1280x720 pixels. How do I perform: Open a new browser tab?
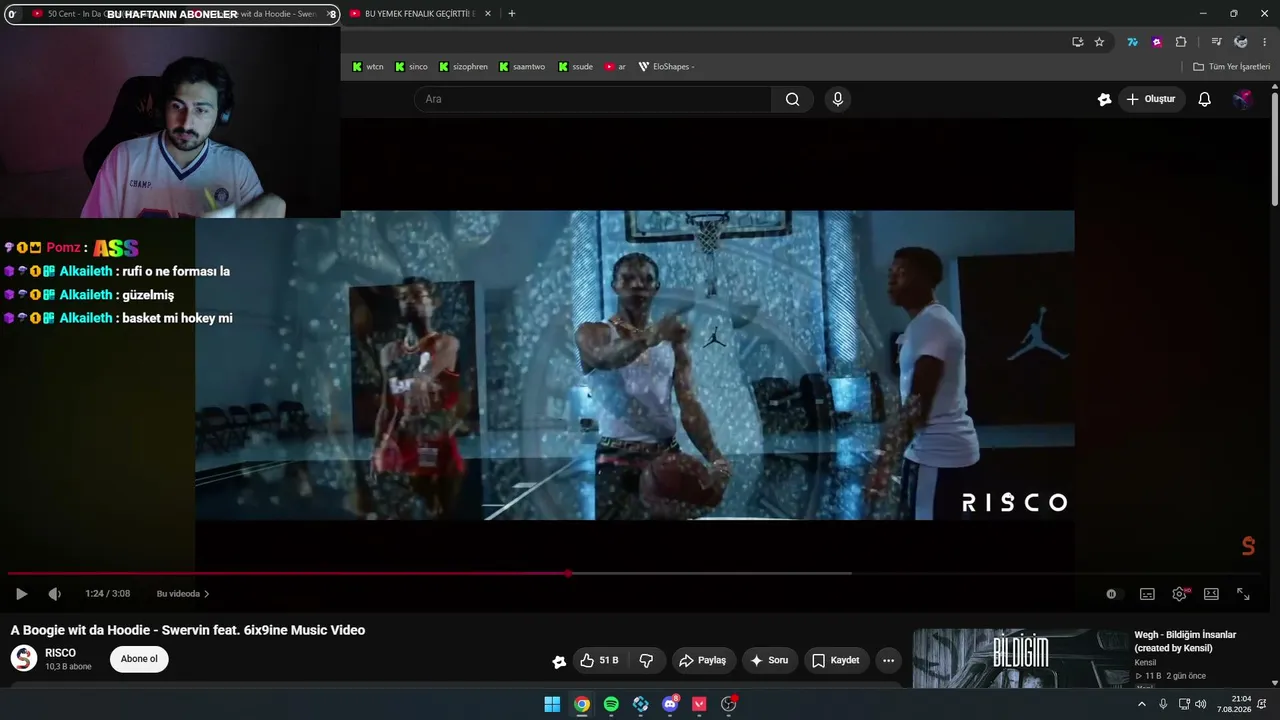coord(512,14)
